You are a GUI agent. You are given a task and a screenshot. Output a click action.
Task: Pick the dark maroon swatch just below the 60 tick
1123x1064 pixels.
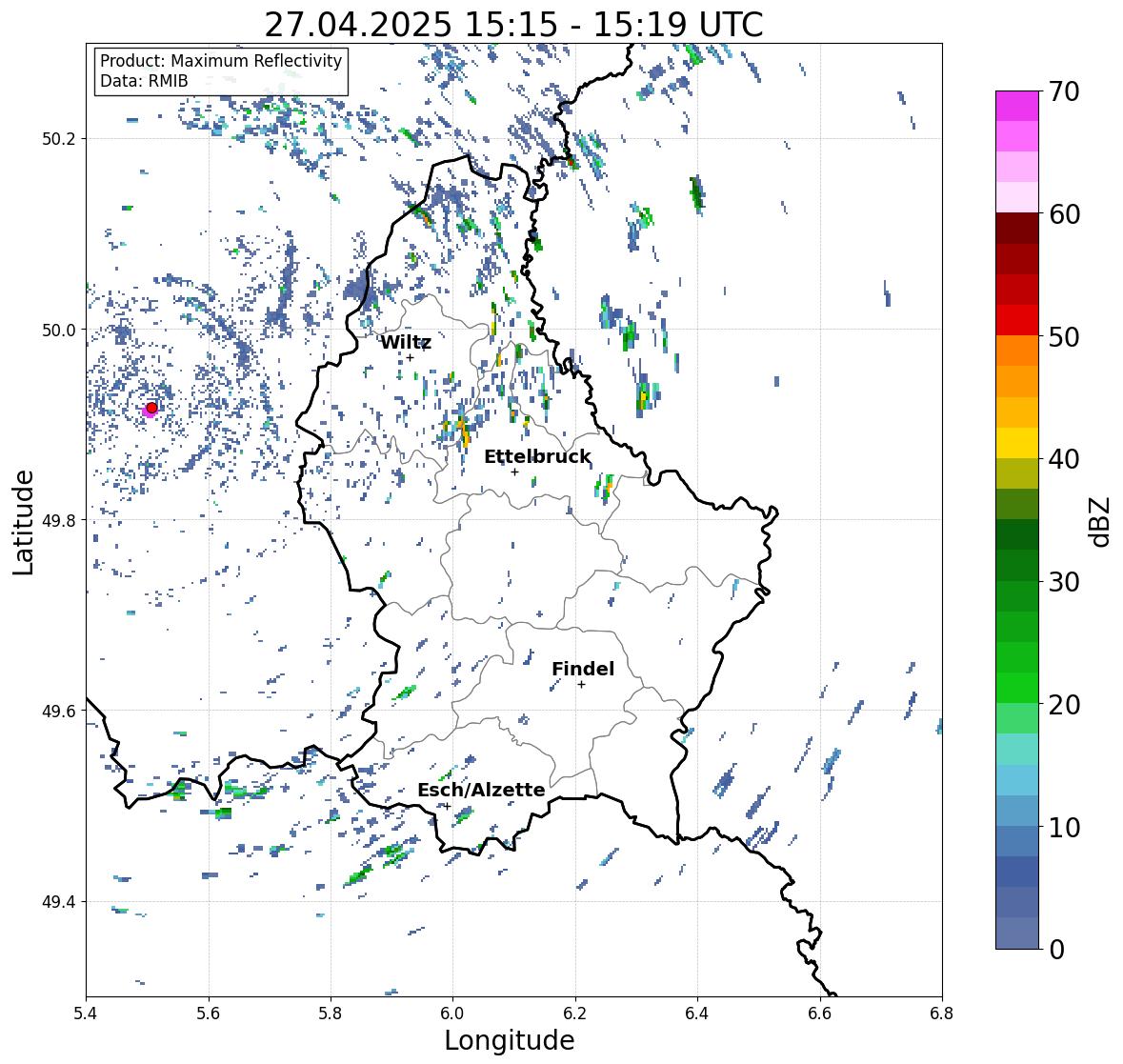(x=1017, y=229)
